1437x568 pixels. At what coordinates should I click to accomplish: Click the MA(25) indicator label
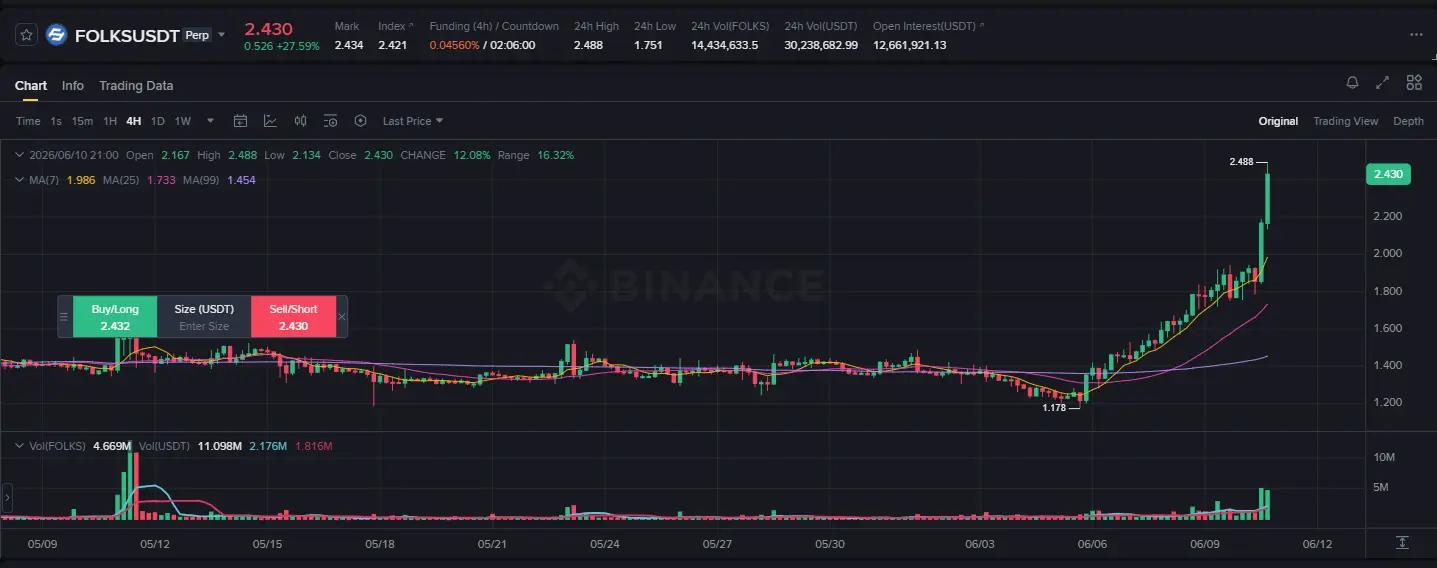click(123, 179)
